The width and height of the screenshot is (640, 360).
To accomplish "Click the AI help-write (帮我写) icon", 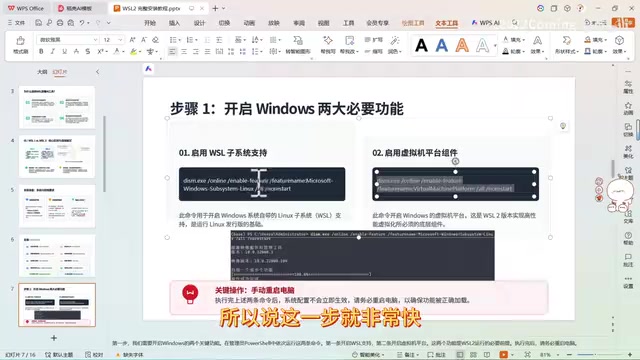I will (328, 44).
